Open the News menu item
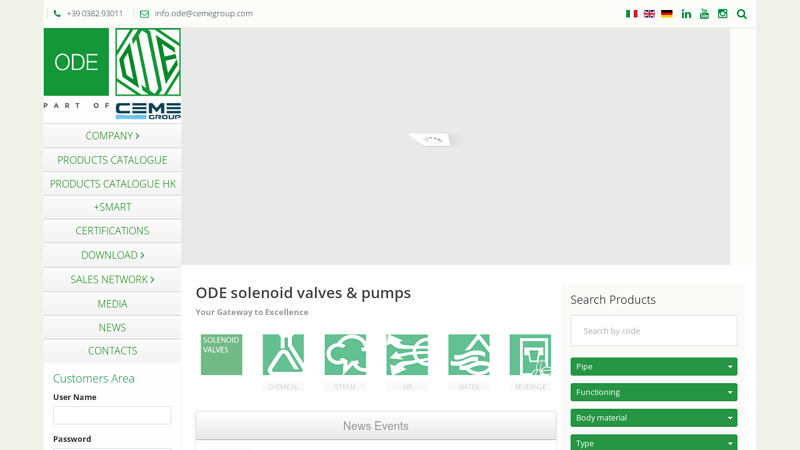This screenshot has width=800, height=450. (x=112, y=328)
